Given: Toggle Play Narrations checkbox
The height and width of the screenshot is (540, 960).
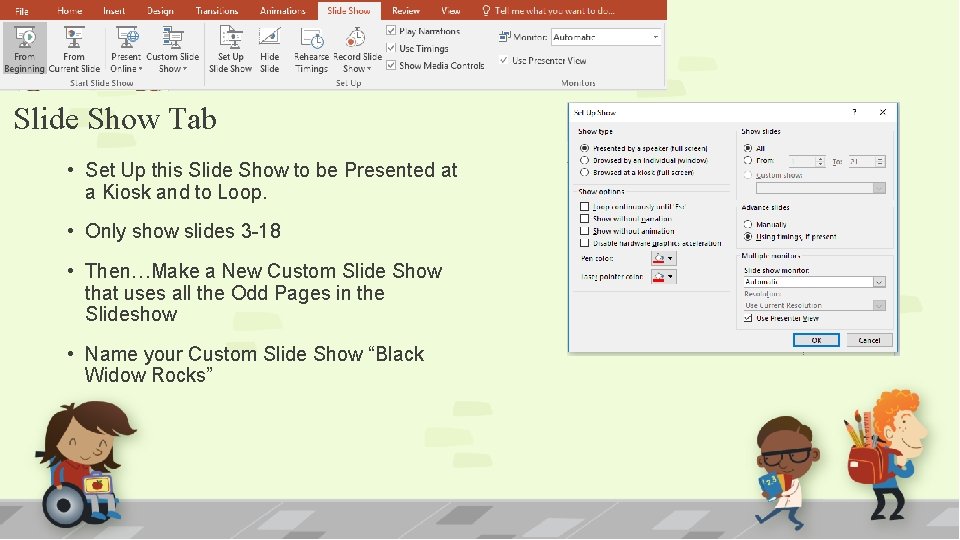Looking at the screenshot, I should click(x=391, y=31).
